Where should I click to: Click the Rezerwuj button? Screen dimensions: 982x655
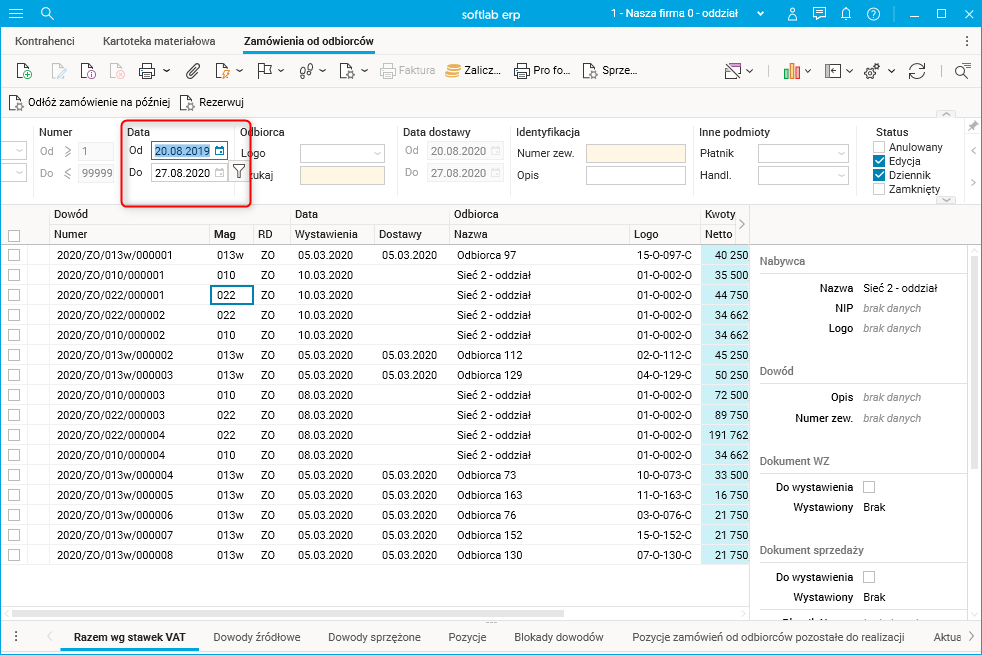[x=212, y=102]
